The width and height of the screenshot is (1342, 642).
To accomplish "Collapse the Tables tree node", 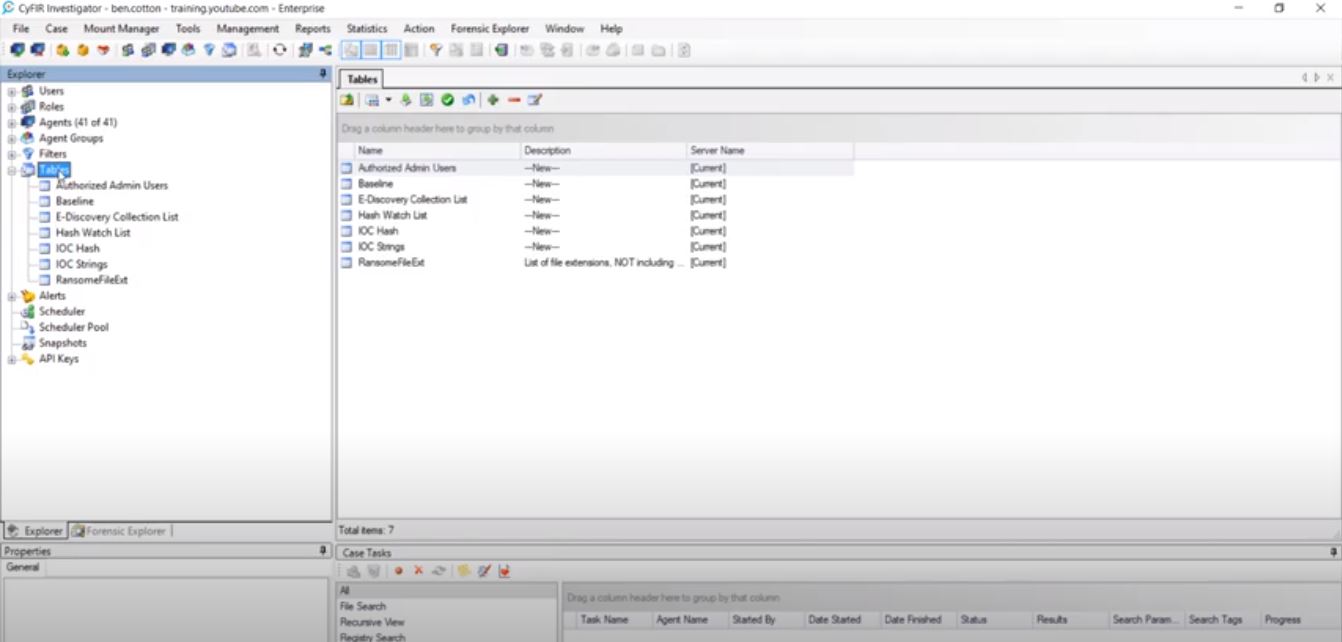I will click(12, 171).
